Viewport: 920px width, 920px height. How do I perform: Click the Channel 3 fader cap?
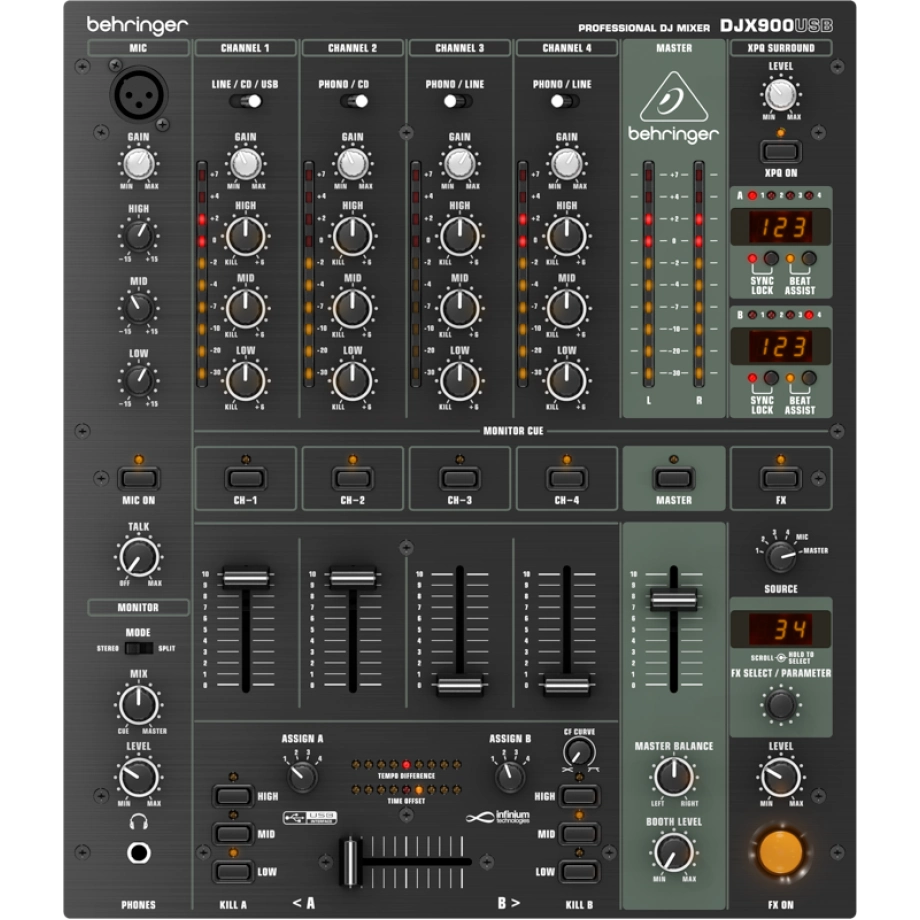459,685
